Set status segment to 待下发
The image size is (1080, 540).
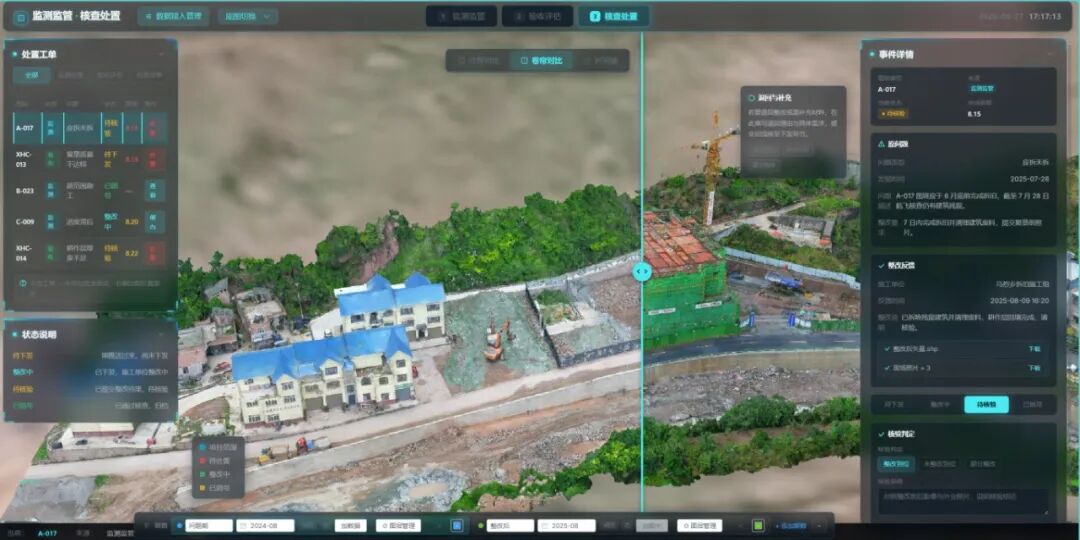tap(893, 404)
